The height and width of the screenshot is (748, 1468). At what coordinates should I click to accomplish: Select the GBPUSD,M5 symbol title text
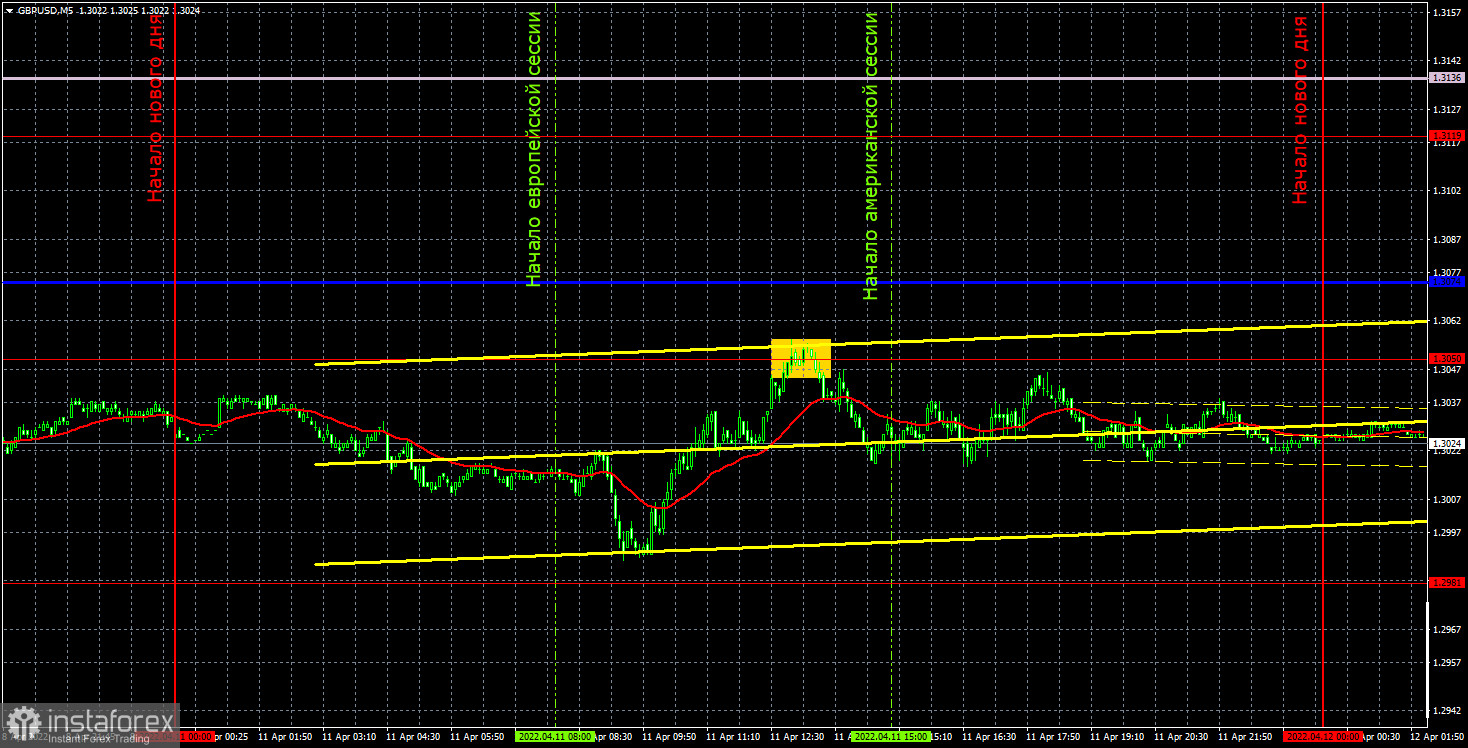point(46,9)
